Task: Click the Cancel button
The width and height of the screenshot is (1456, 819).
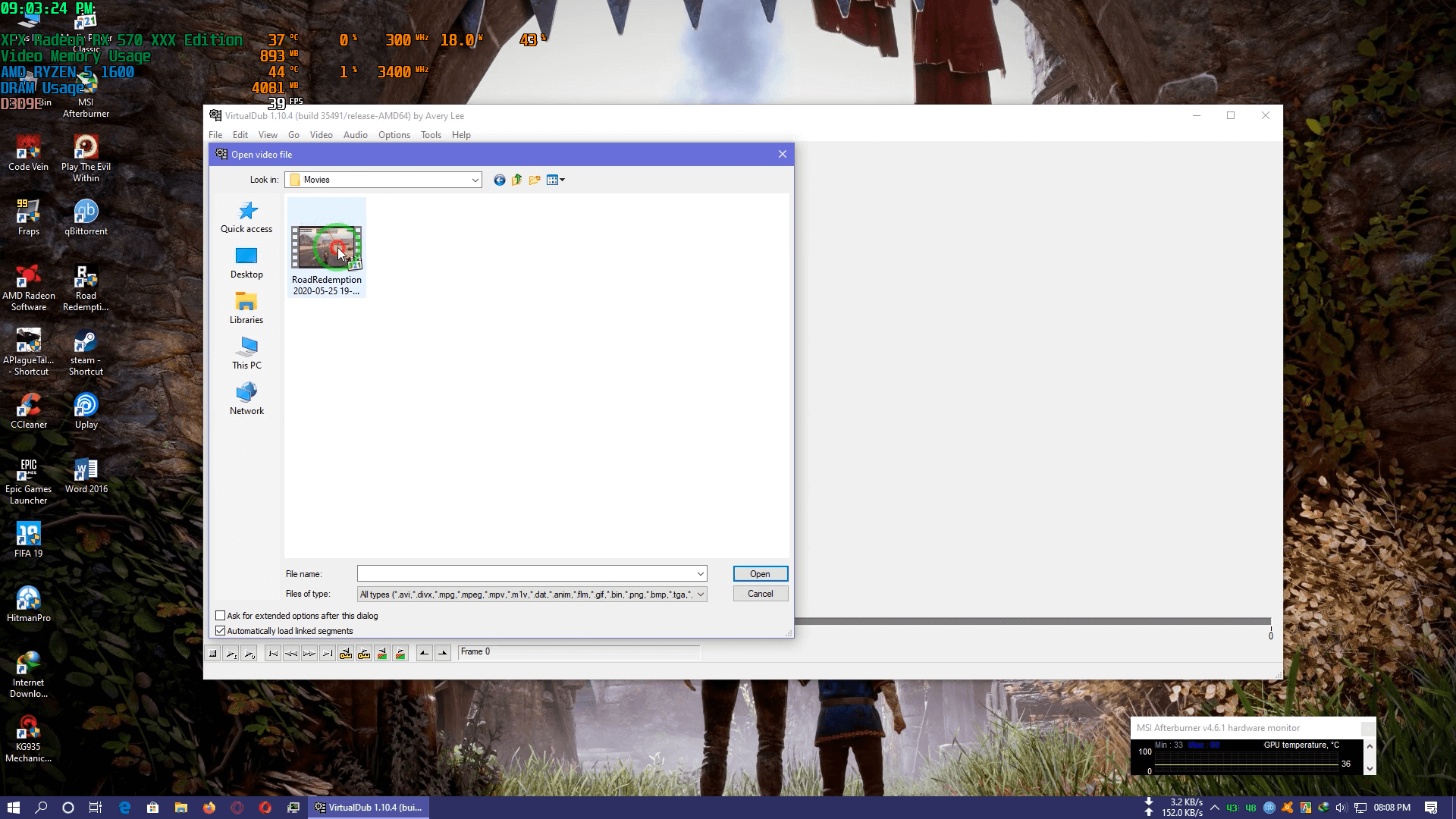Action: click(x=761, y=594)
